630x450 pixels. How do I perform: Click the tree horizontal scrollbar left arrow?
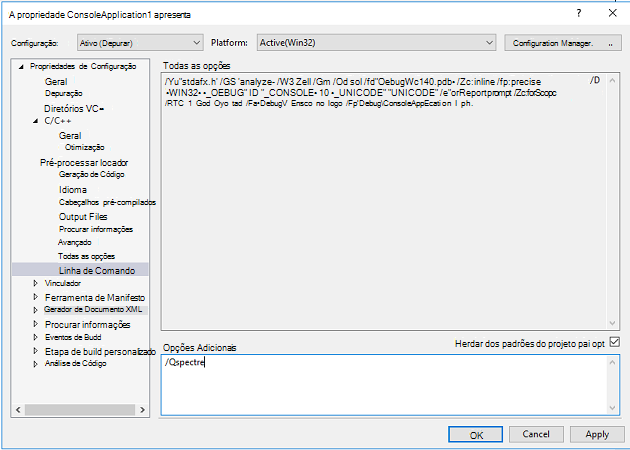(18, 410)
